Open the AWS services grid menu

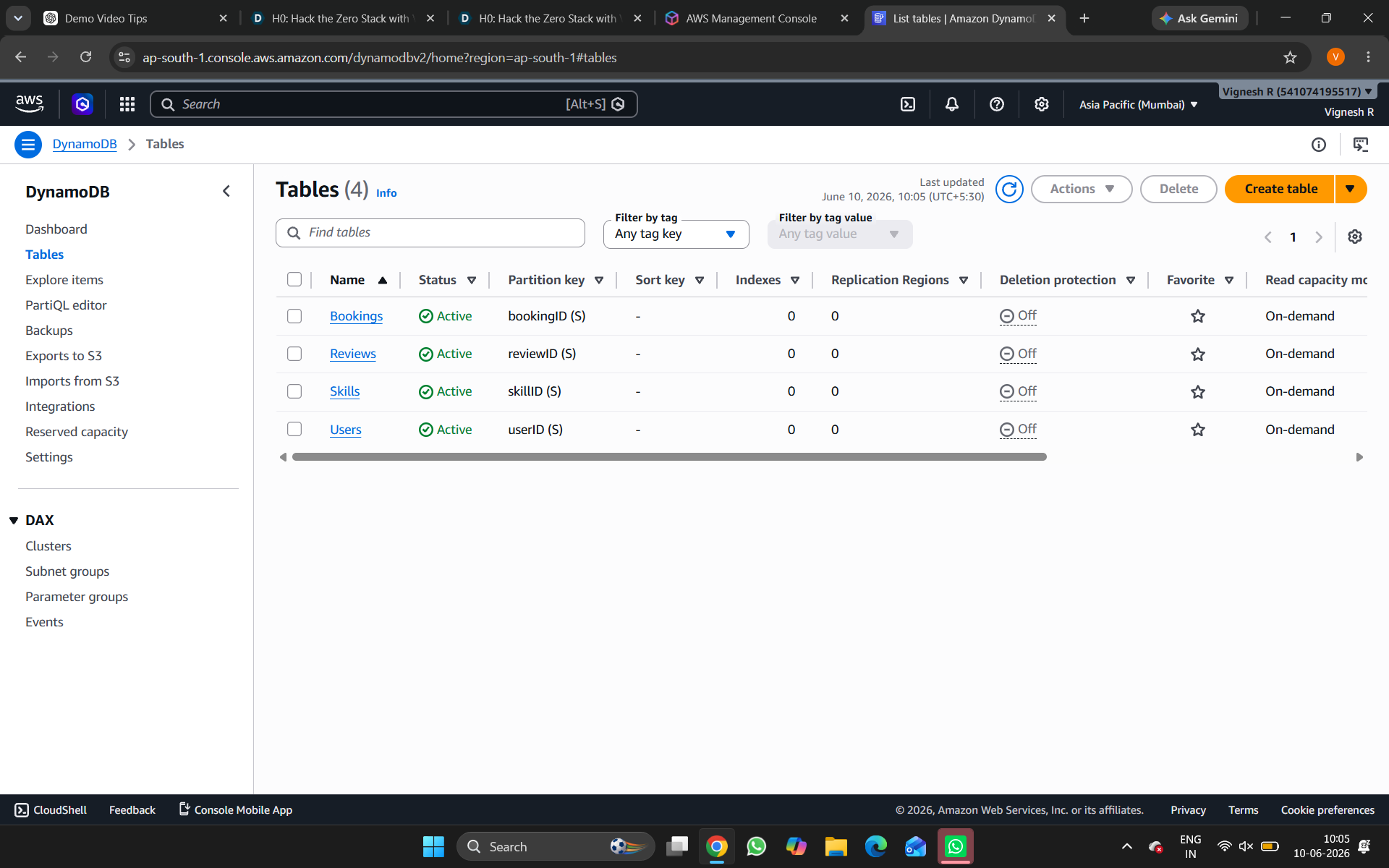[x=127, y=104]
